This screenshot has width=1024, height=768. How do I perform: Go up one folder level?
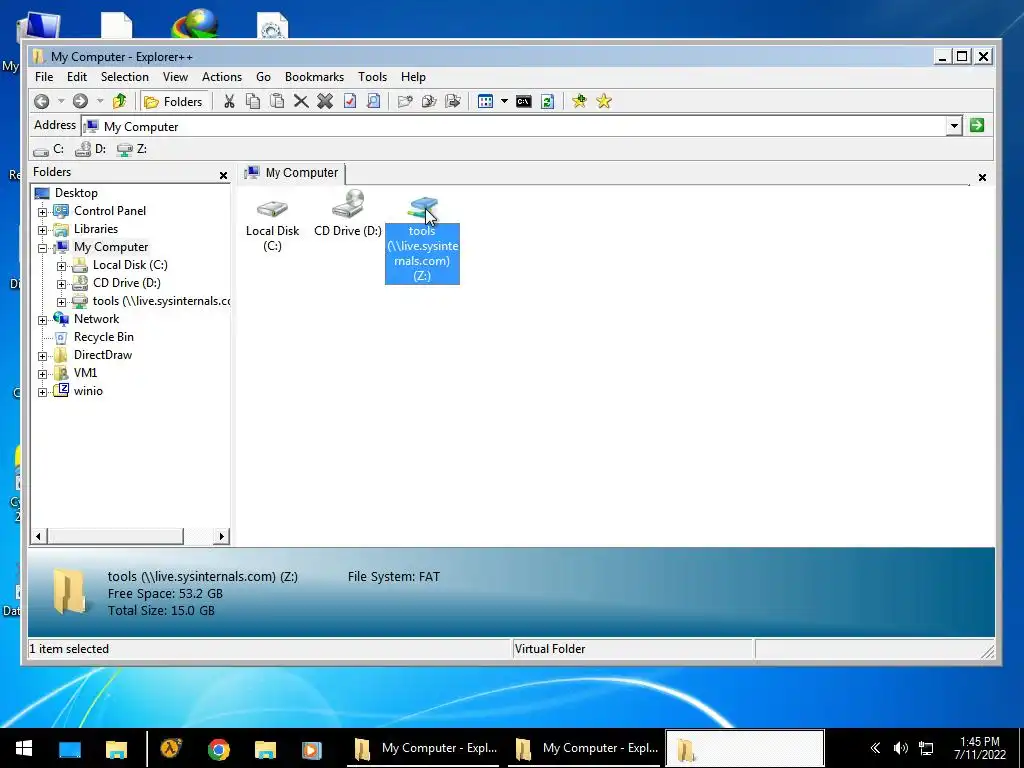tap(119, 101)
